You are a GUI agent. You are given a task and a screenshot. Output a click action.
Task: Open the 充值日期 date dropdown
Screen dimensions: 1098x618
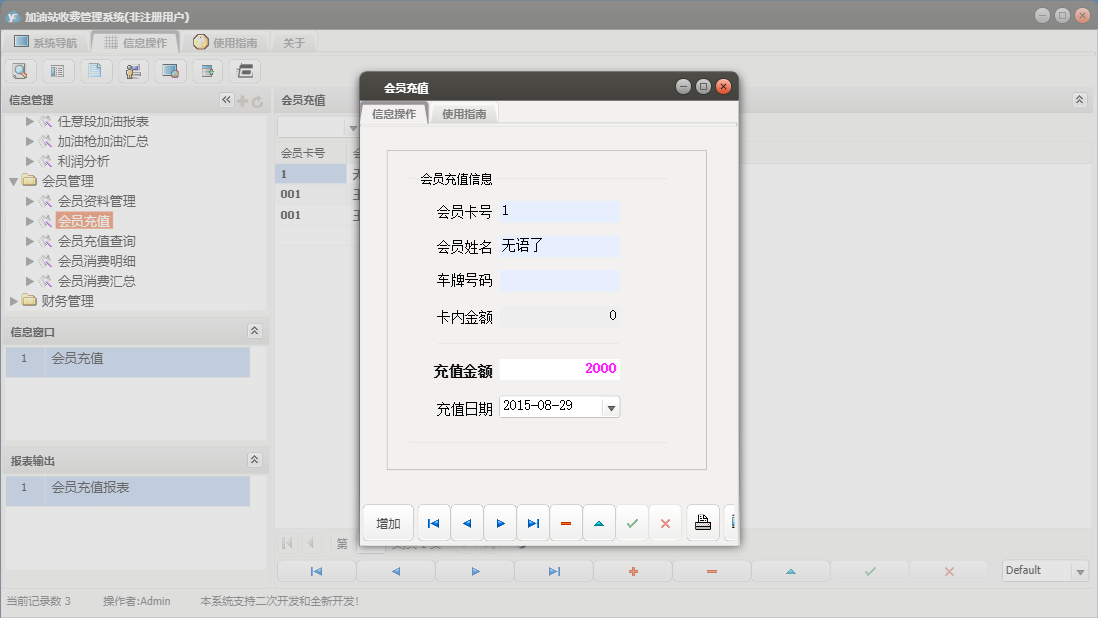click(x=610, y=407)
